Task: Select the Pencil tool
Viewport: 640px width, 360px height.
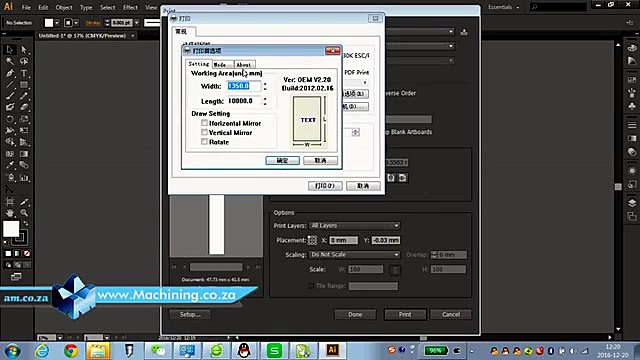Action: tap(24, 96)
